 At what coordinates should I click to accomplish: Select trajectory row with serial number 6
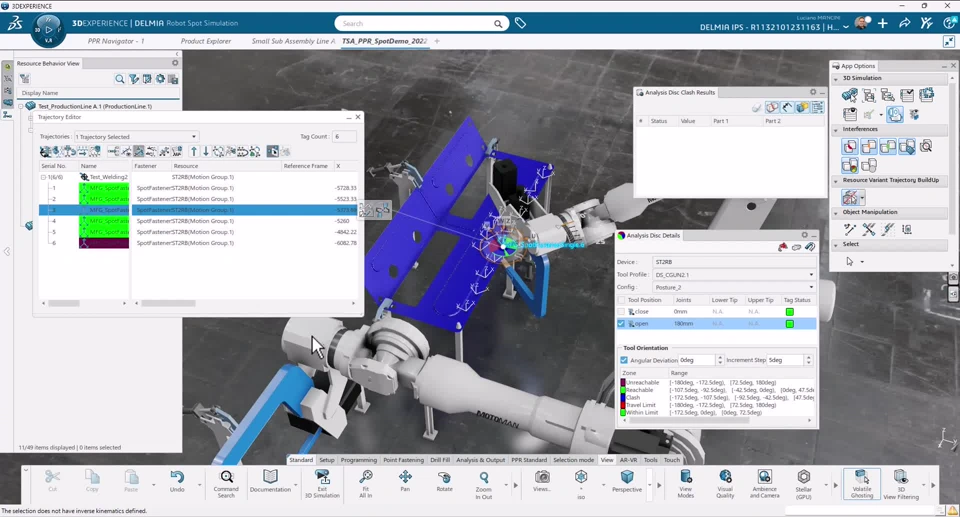pos(198,243)
